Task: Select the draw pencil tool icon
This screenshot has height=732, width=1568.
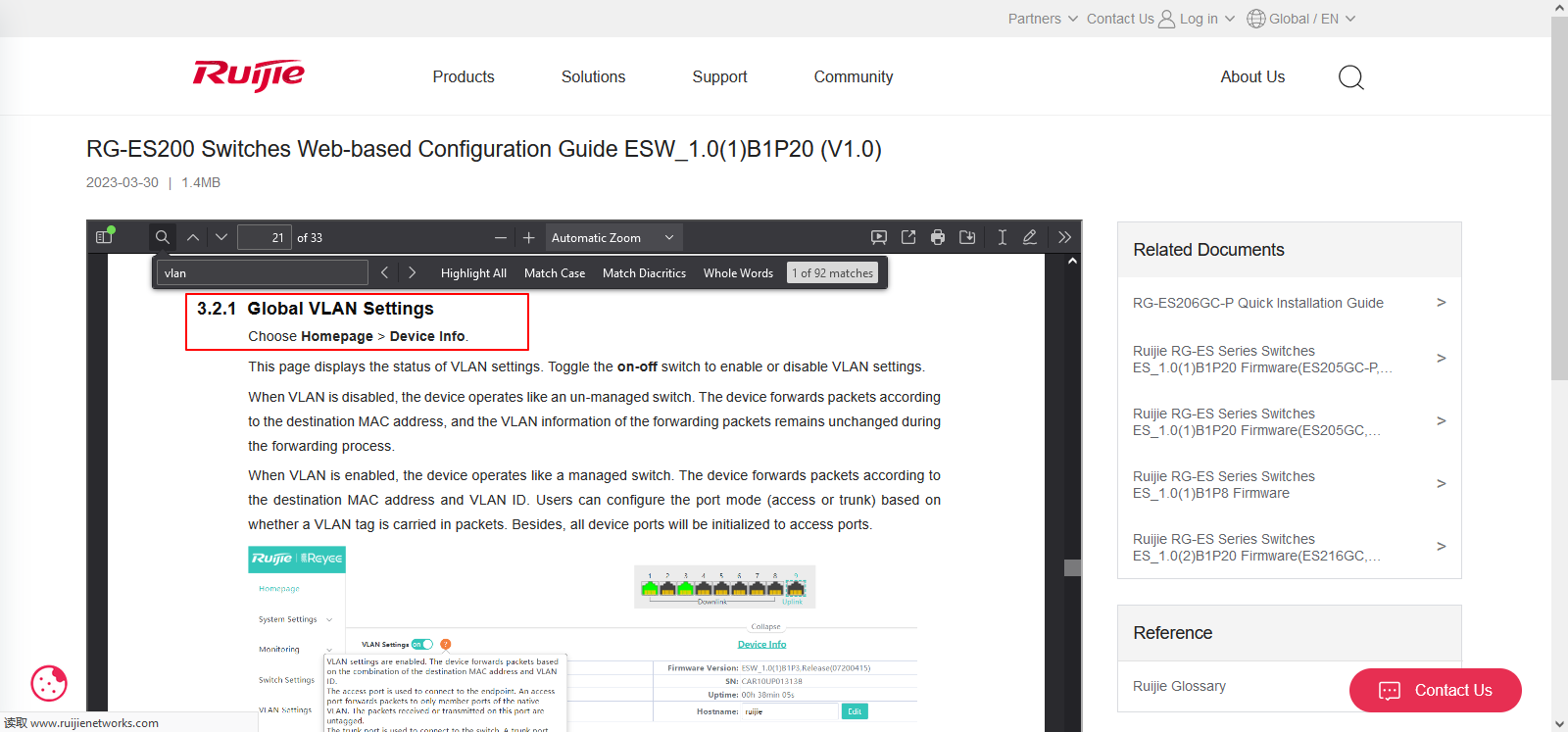Action: 1030,237
